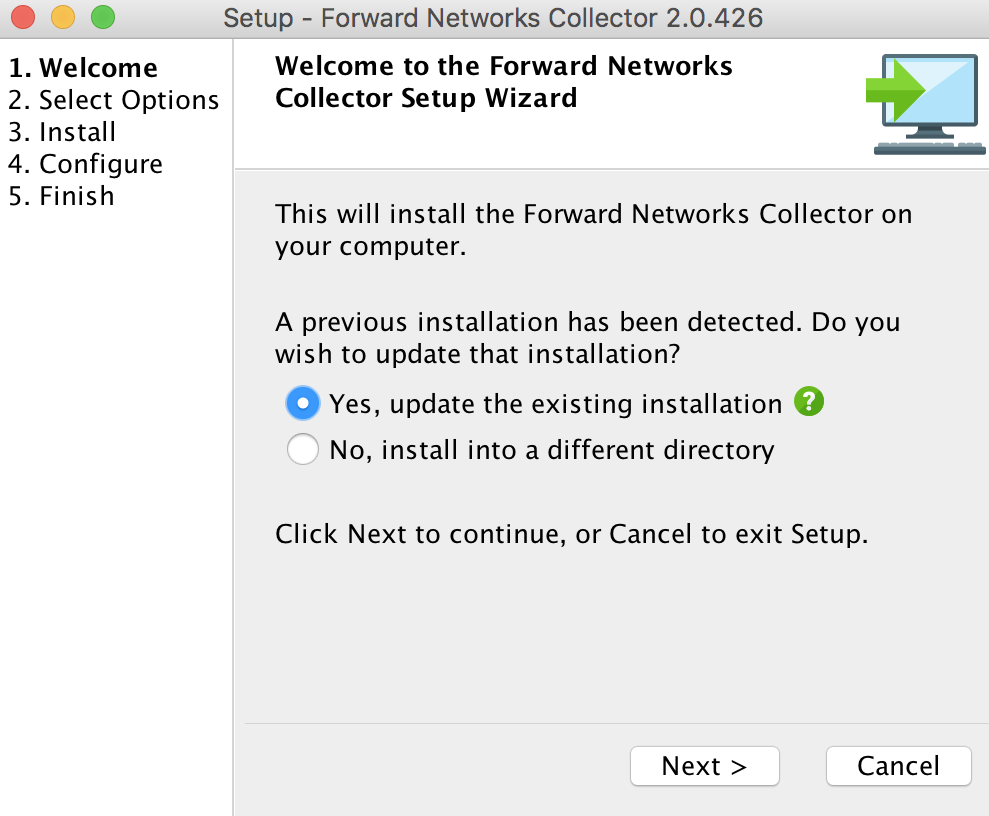This screenshot has width=989, height=816.
Task: Click the Welcome step in the sidebar
Action: point(84,68)
